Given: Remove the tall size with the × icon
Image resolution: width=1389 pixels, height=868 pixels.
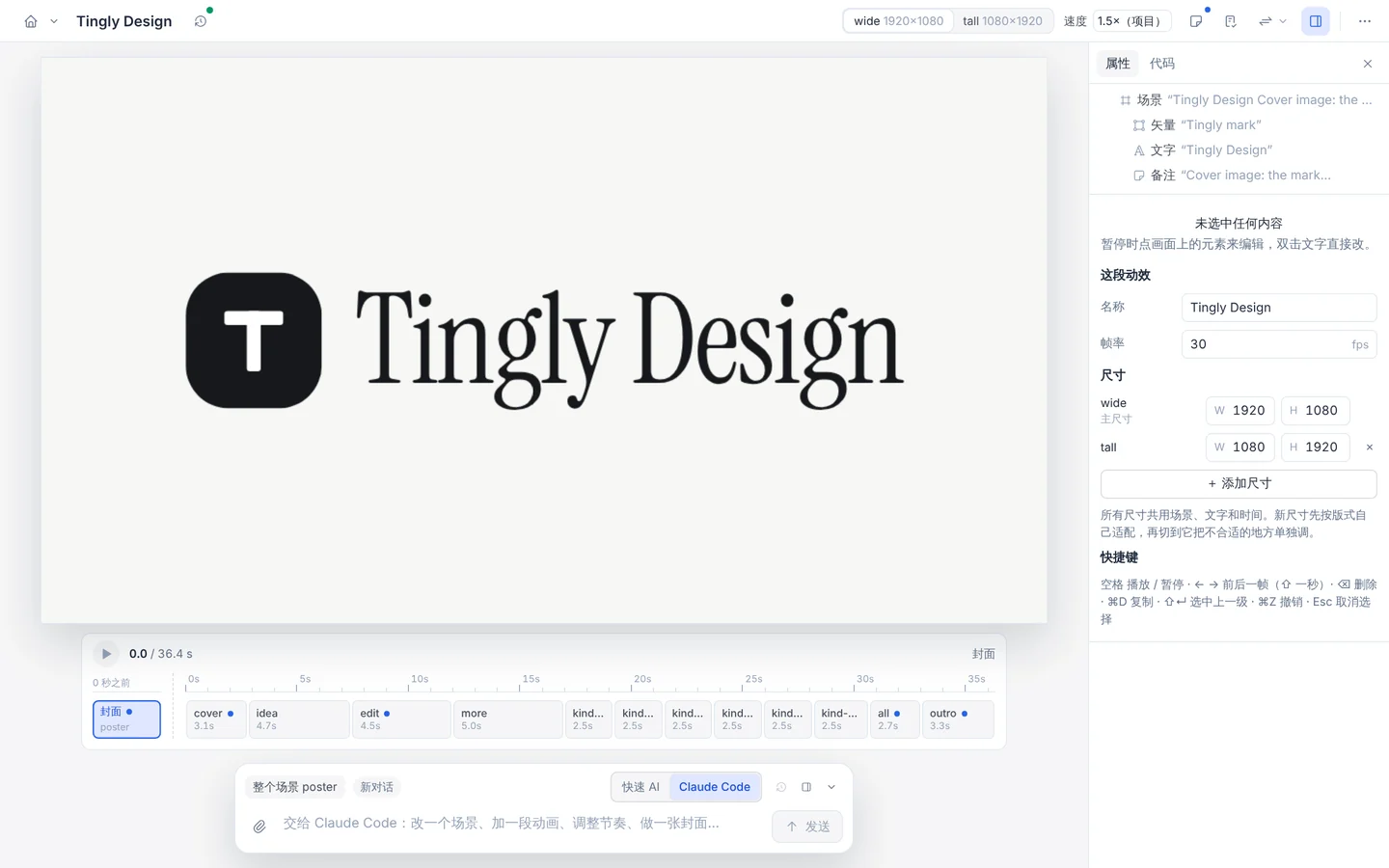Looking at the screenshot, I should [x=1369, y=448].
